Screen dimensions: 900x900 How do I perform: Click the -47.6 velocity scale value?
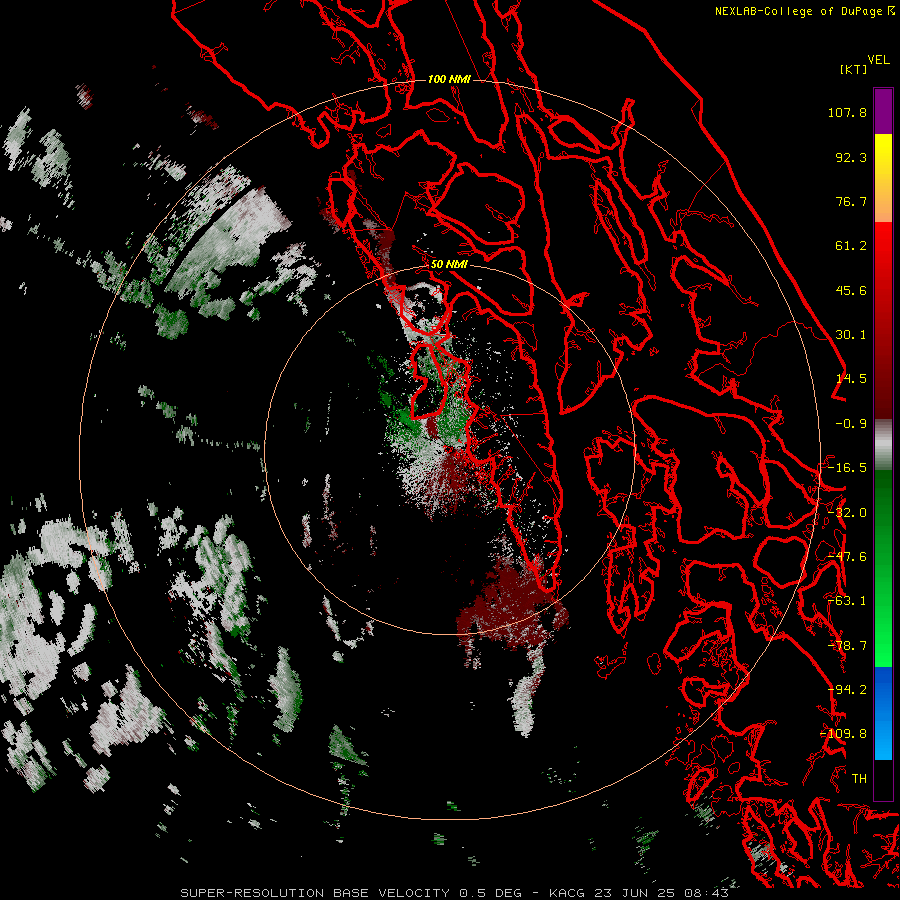coord(847,557)
